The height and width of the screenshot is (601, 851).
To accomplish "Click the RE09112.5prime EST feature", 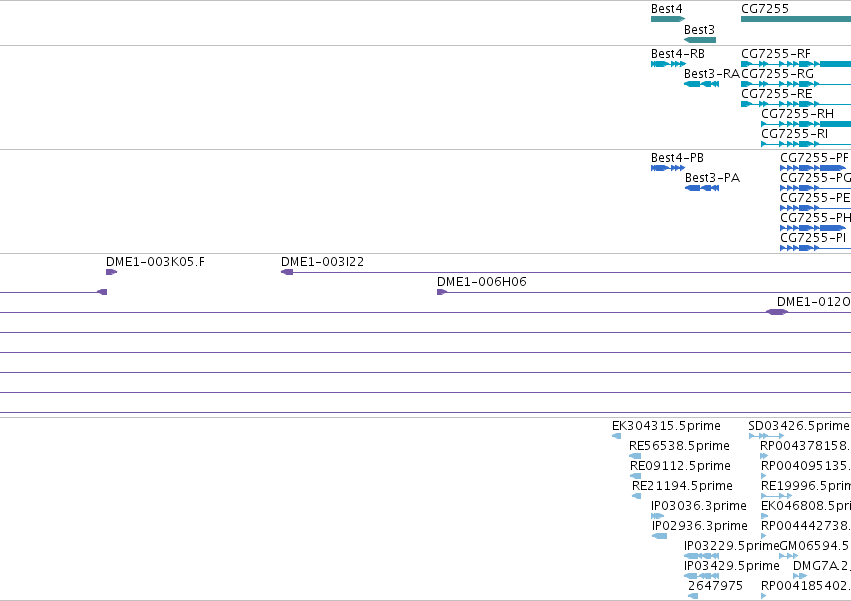I will (x=635, y=476).
